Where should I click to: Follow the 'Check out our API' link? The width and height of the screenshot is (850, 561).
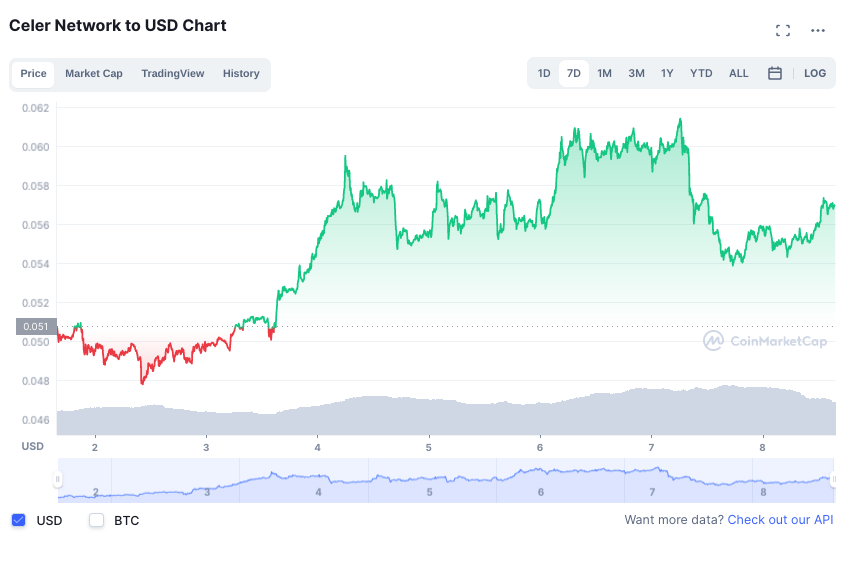[780, 520]
